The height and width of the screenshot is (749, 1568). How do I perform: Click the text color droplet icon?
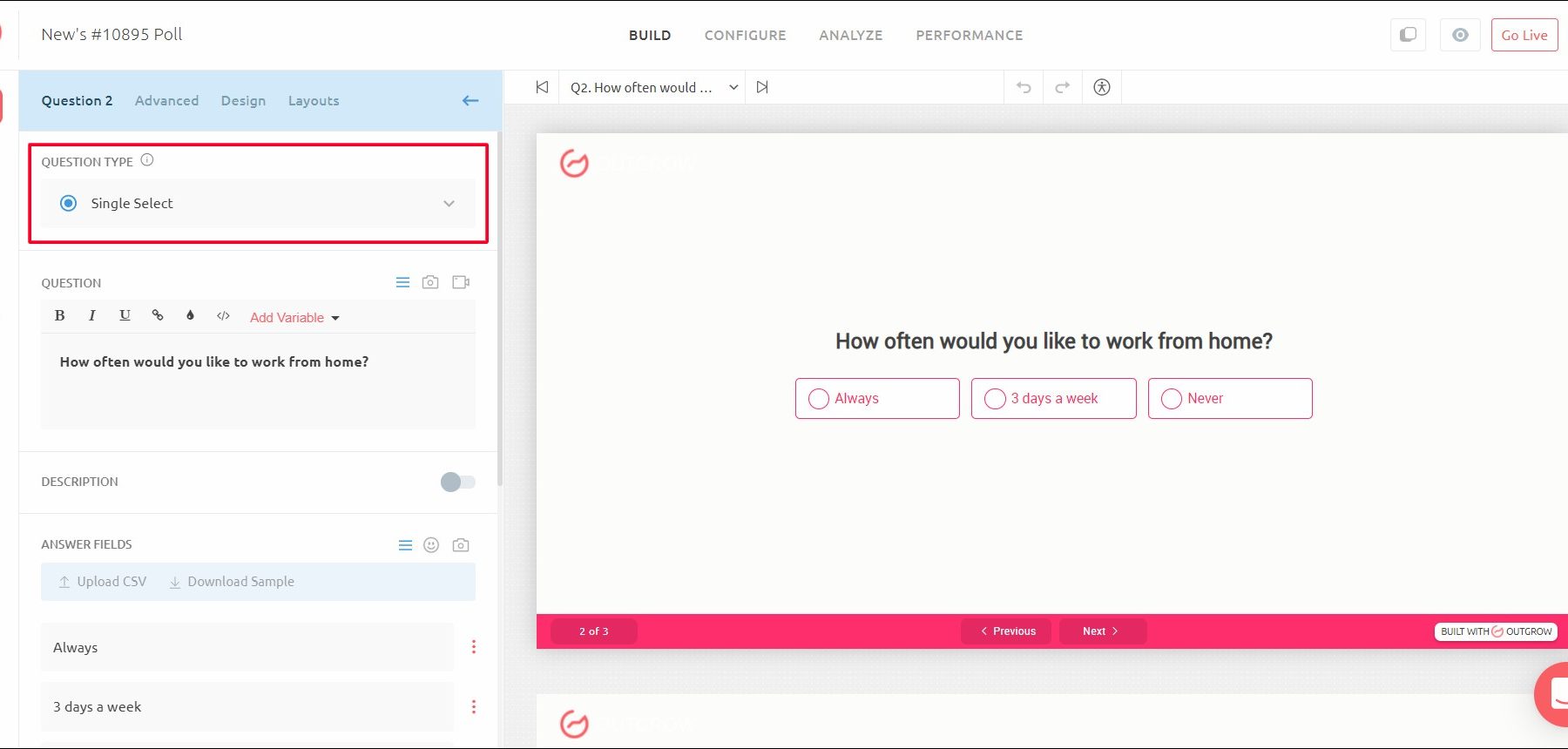tap(190, 316)
